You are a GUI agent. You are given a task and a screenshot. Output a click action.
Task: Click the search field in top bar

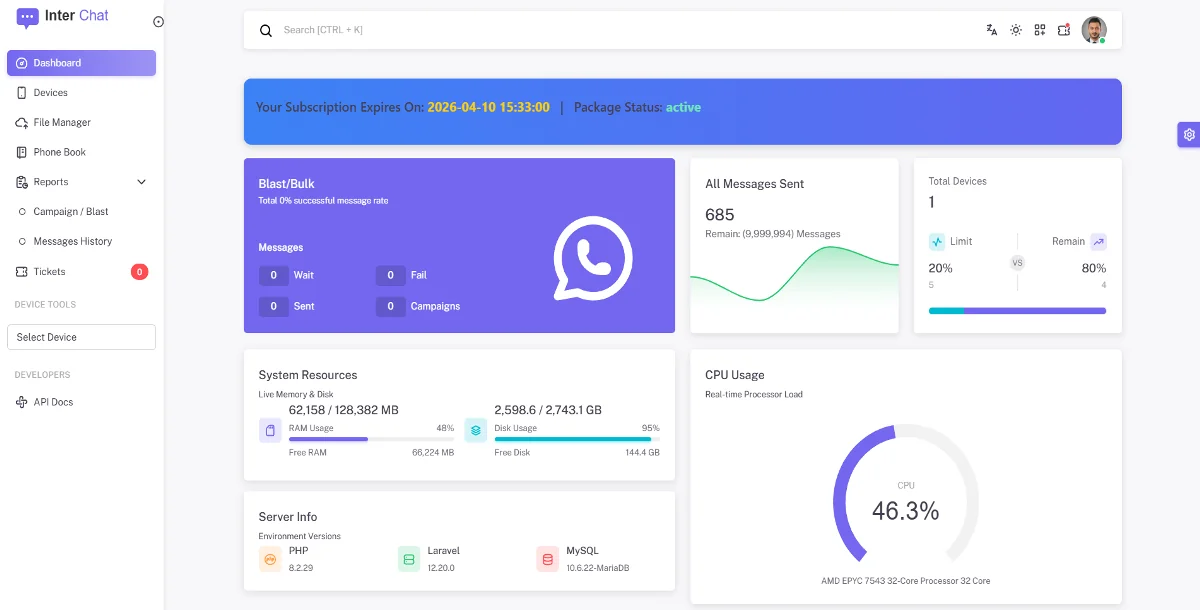pyautogui.click(x=600, y=30)
